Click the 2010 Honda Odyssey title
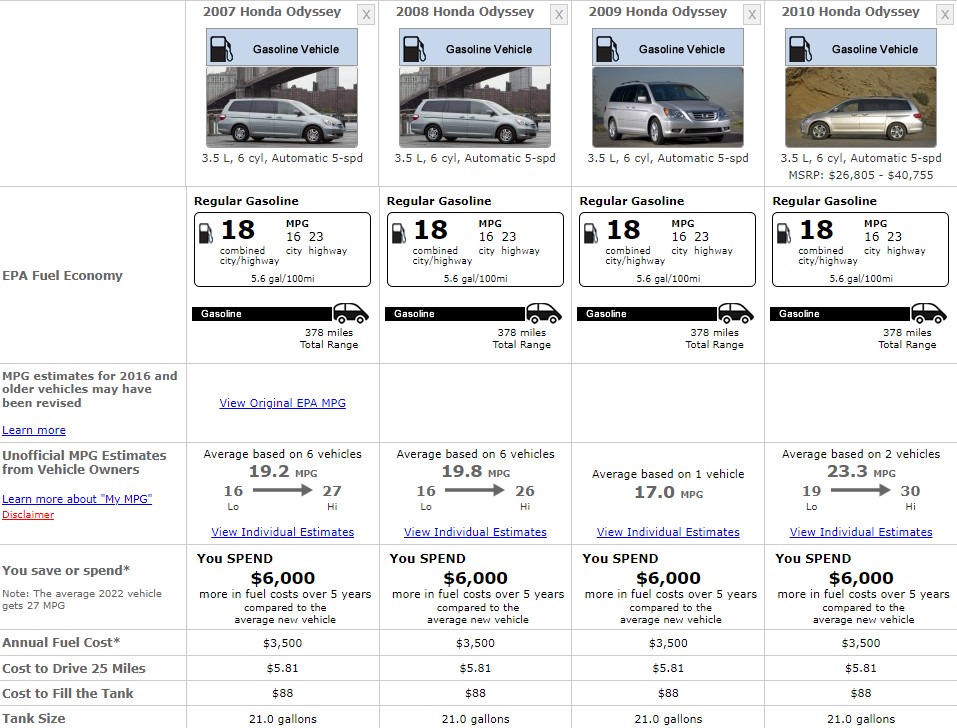This screenshot has height=728, width=957. coord(851,12)
